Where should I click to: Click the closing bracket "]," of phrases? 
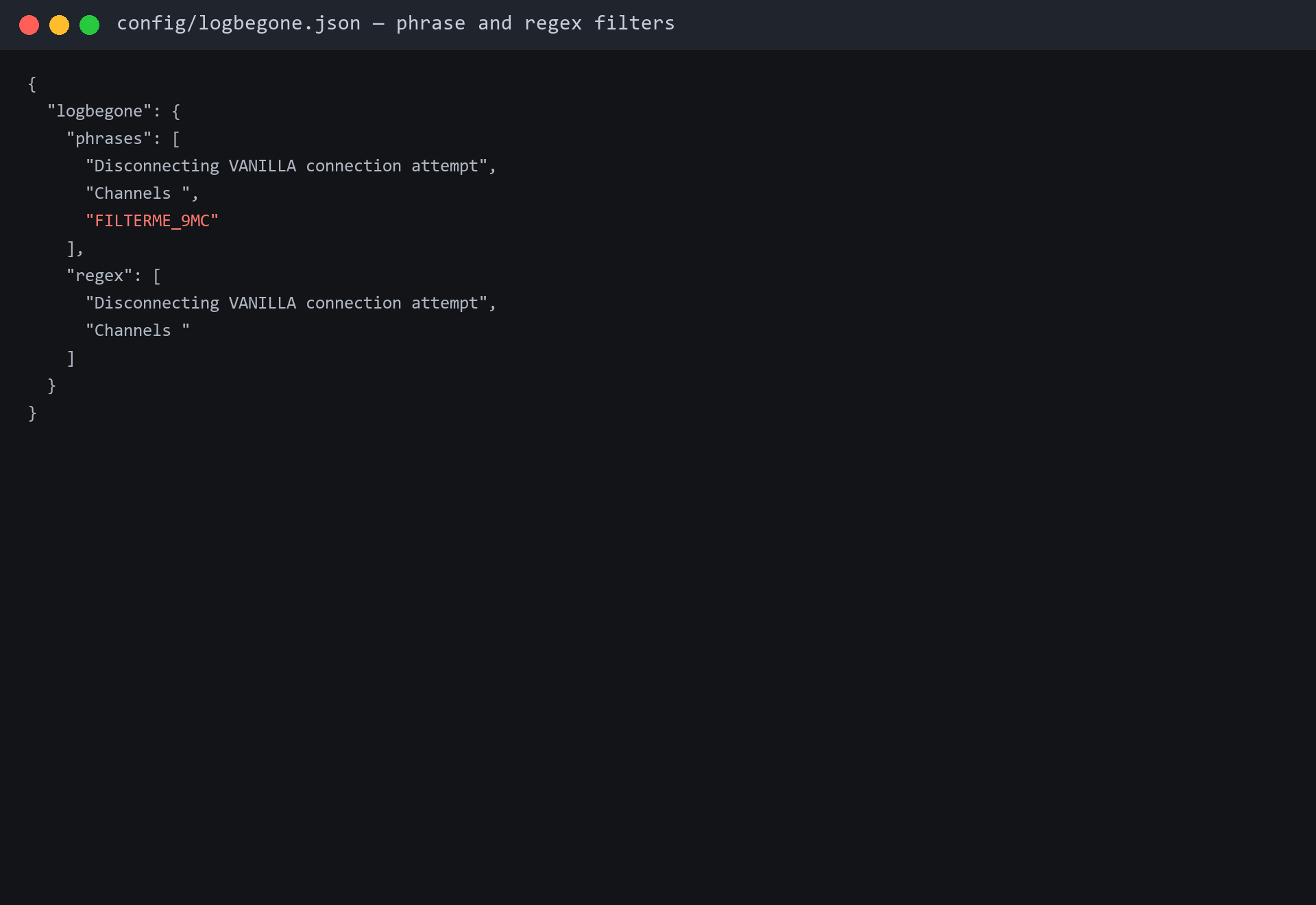75,248
